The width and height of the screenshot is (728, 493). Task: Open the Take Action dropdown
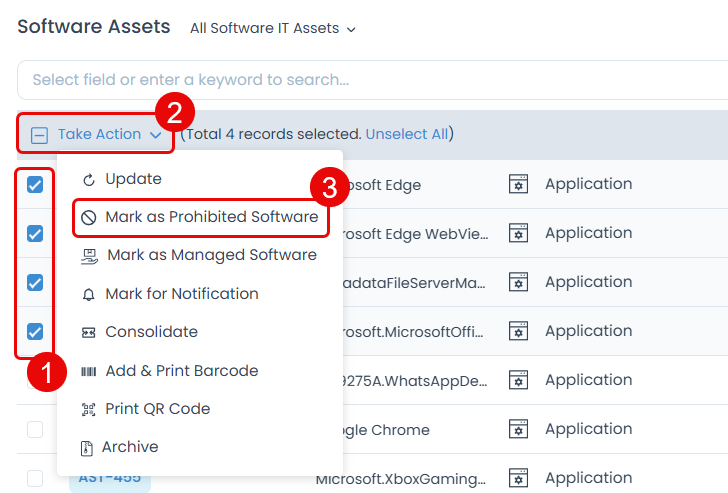(x=109, y=134)
